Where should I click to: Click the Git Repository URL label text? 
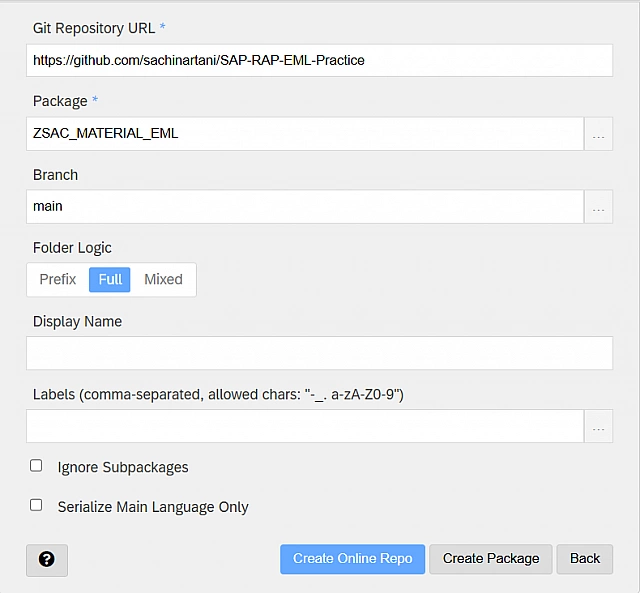click(x=93, y=28)
